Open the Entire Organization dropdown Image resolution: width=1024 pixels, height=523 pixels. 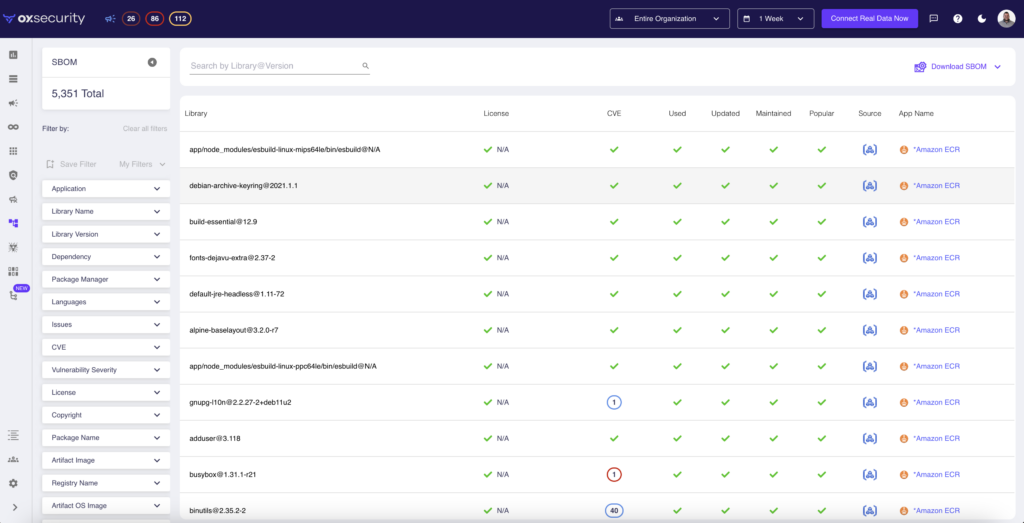pos(669,18)
